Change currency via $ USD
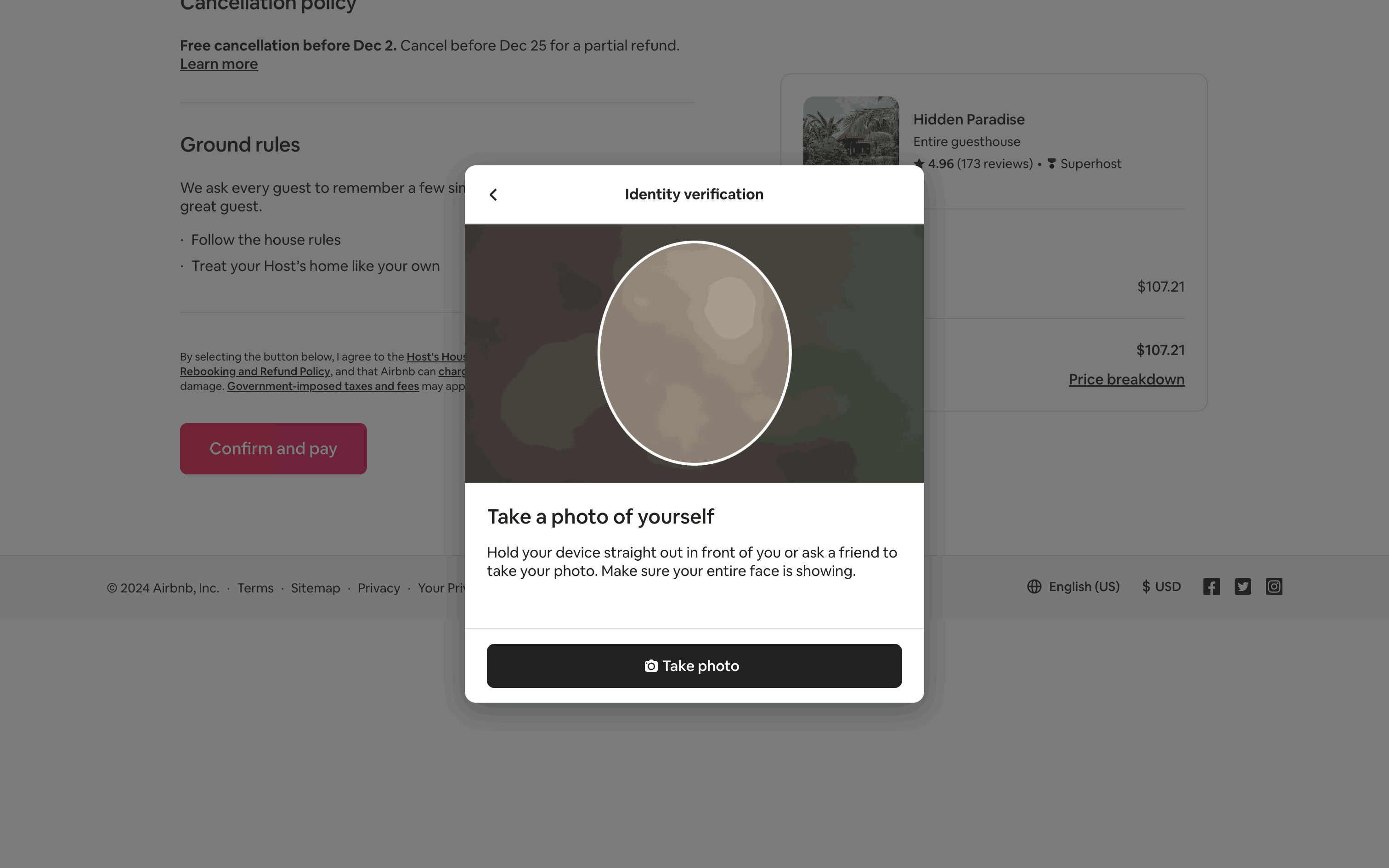Viewport: 1389px width, 868px height. 1161,587
